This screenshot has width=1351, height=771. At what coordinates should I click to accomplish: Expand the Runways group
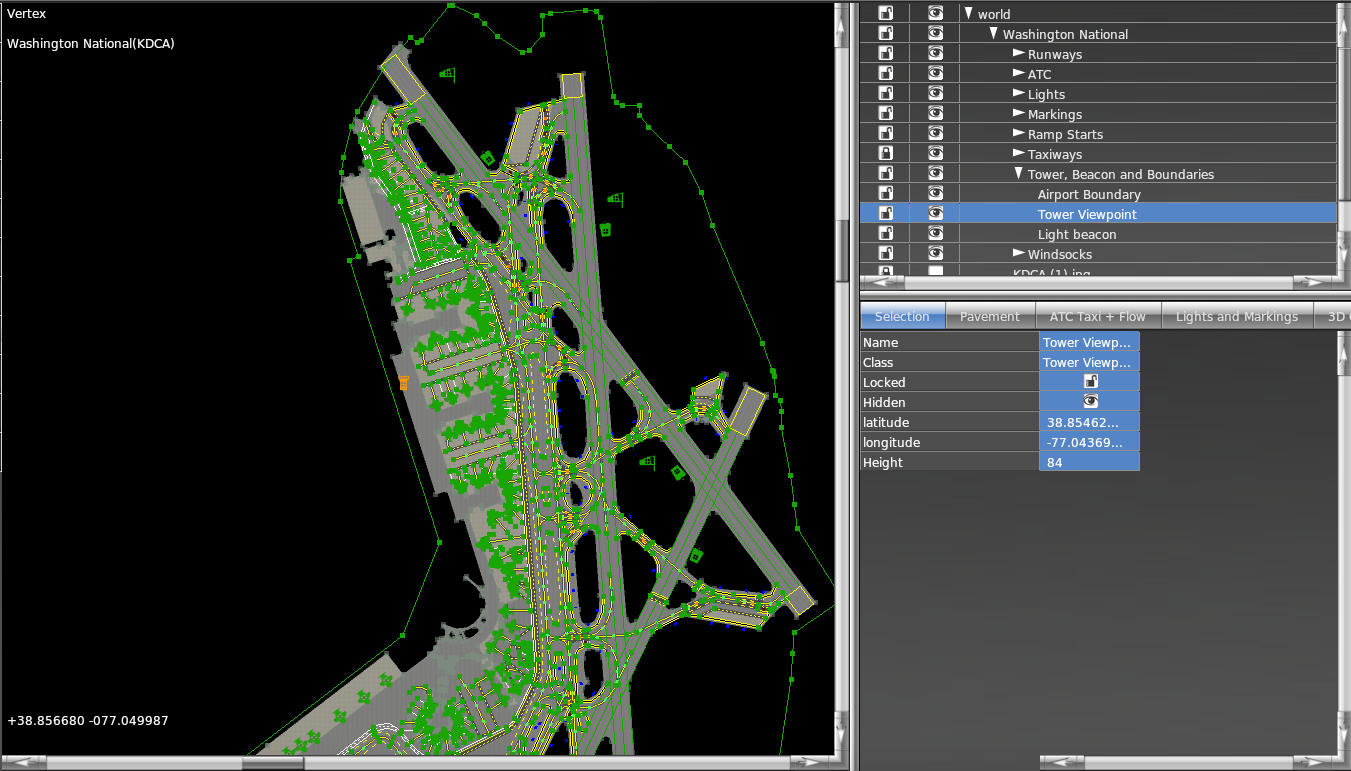[1019, 53]
